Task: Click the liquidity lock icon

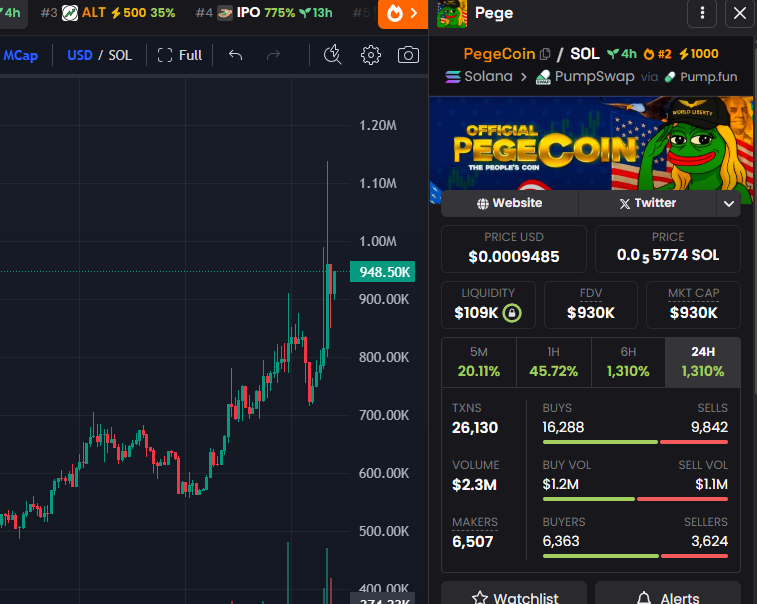Action: click(512, 313)
